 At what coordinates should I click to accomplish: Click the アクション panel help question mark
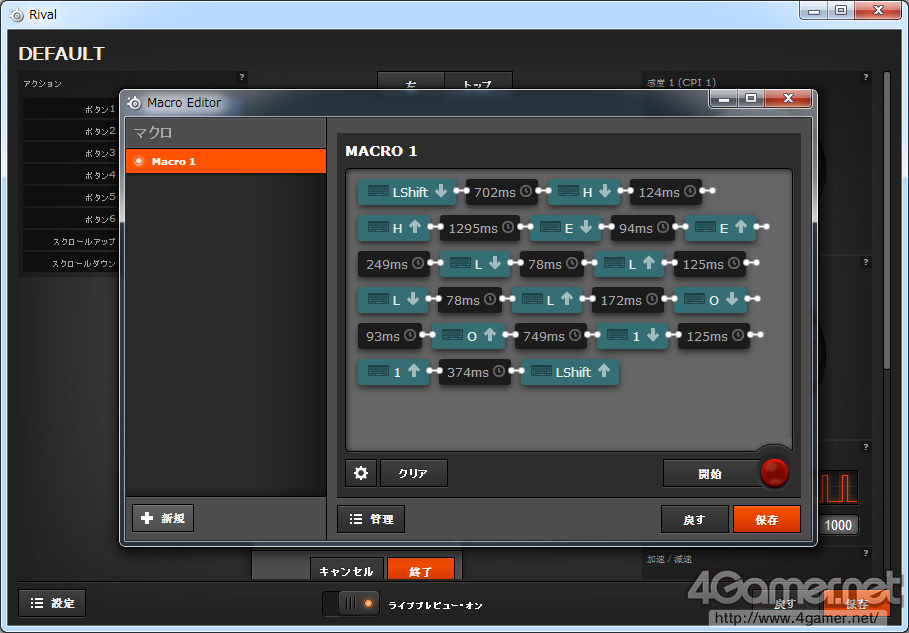[242, 77]
